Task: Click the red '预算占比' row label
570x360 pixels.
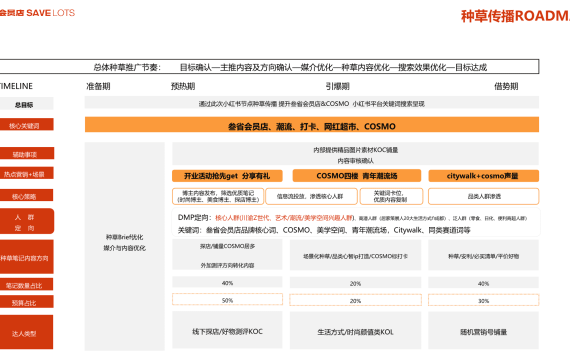Action: pyautogui.click(x=27, y=302)
